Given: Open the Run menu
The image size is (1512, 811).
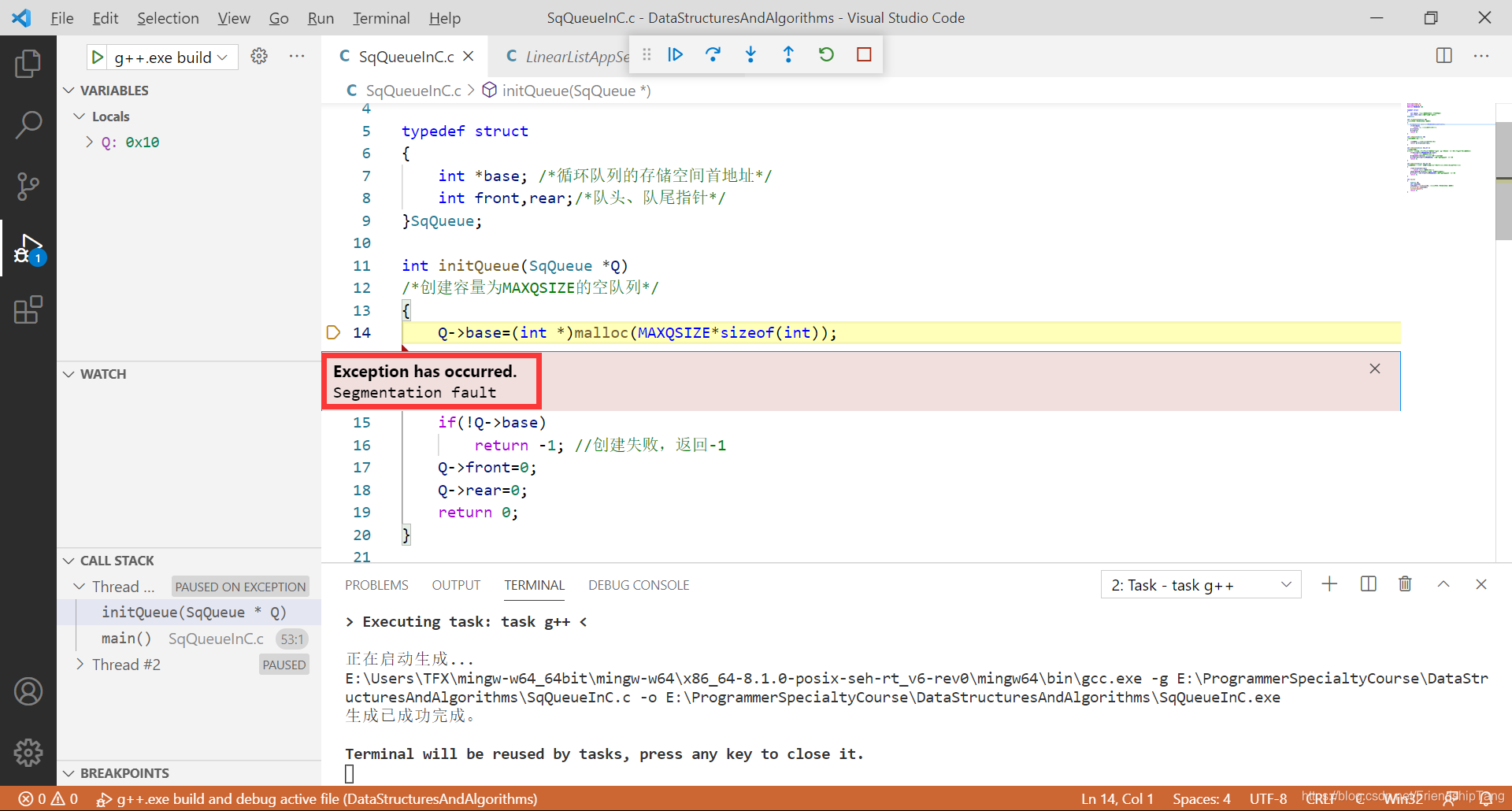Looking at the screenshot, I should coord(320,17).
